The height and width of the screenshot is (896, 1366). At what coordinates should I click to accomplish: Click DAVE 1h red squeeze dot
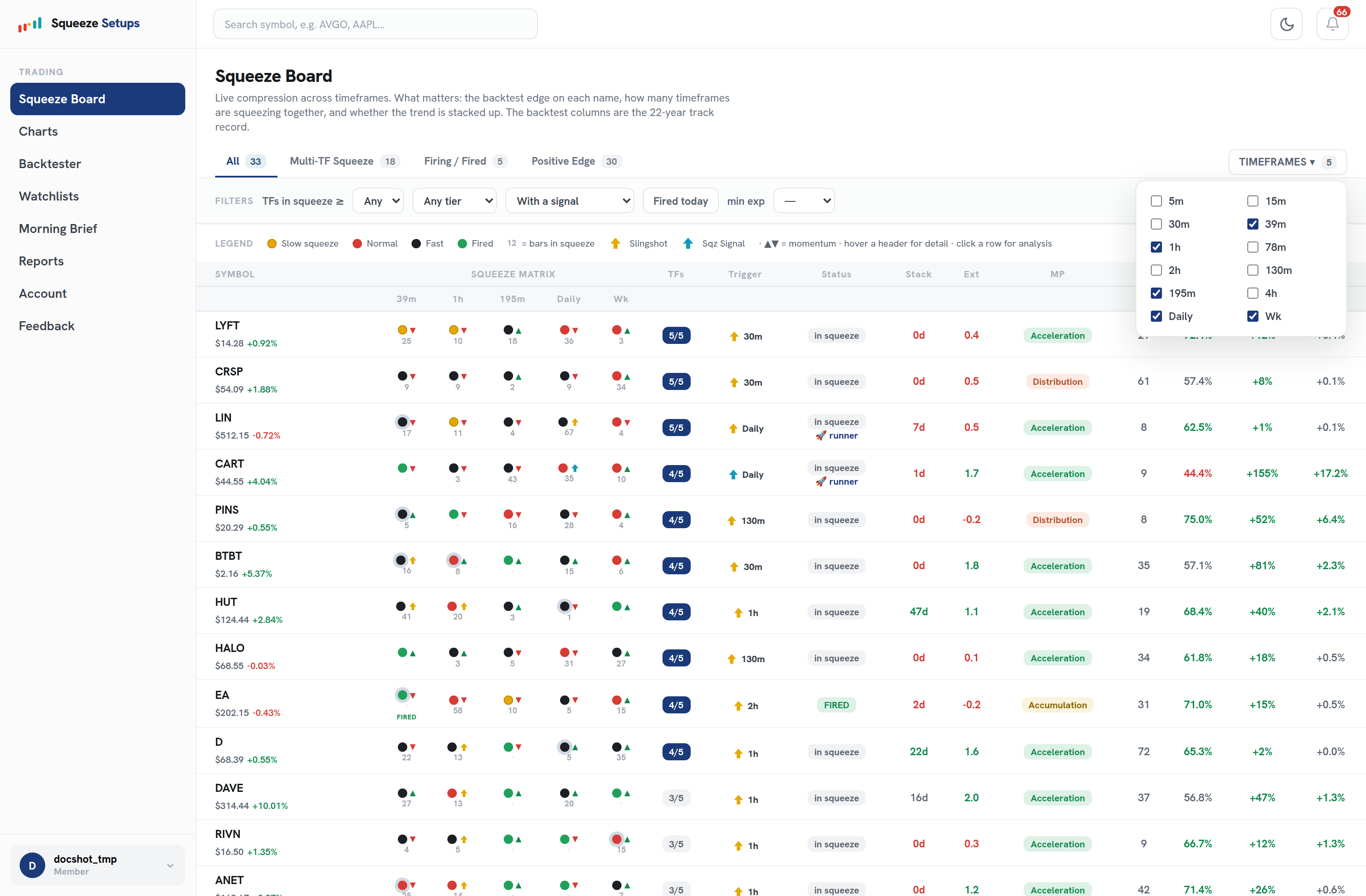click(452, 793)
